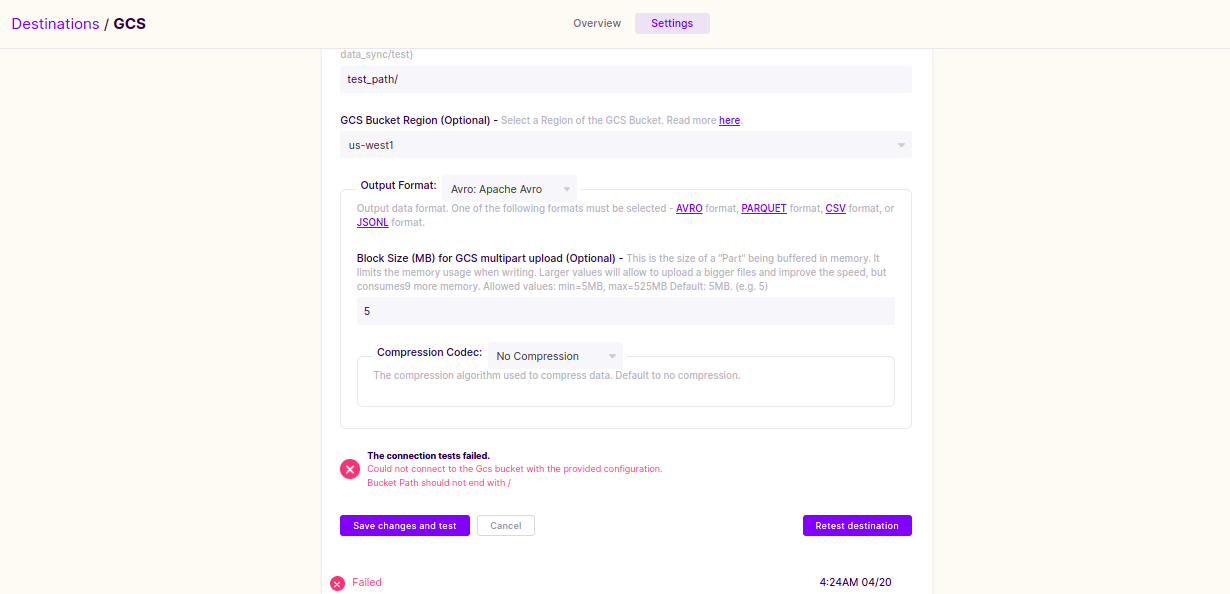Select the Settings tab
Screen dimensions: 1230x594
click(672, 23)
